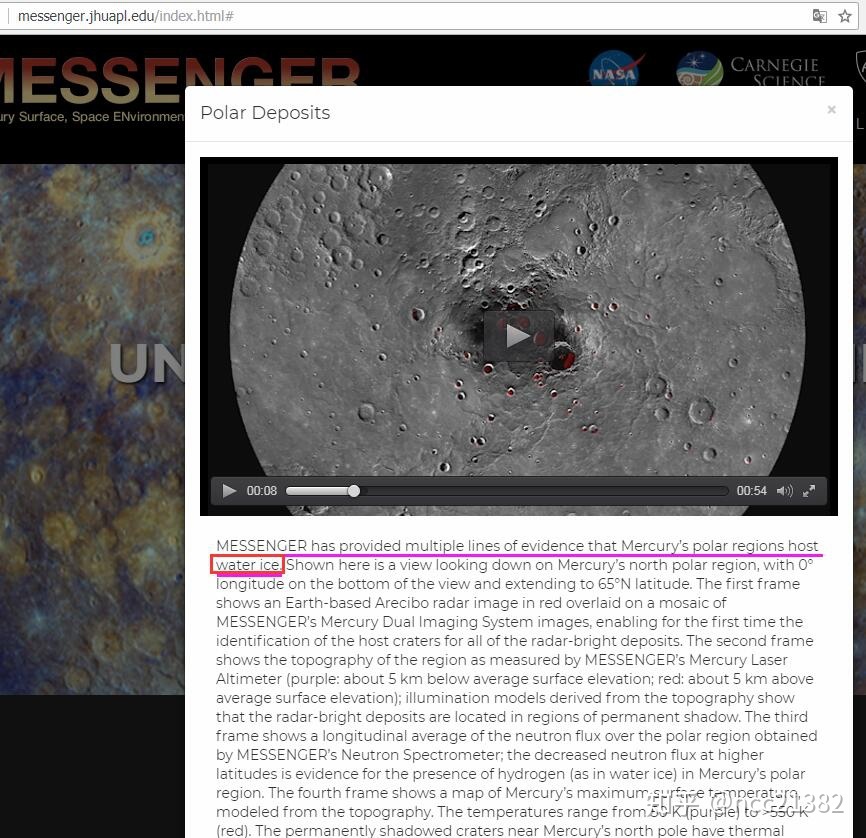
Task: Click the 'water ice.' text in description
Action: coord(248,565)
